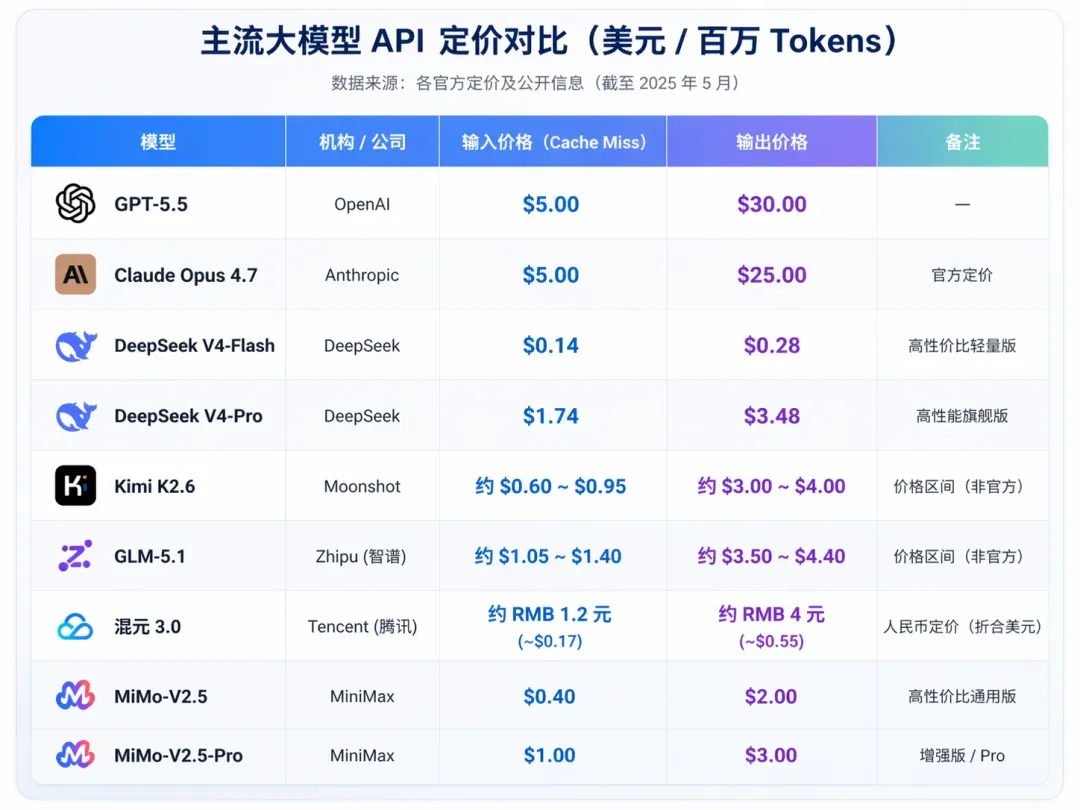Screen dimensions: 1080x810
Task: Click the Tencent (腾讯) company cell
Action: point(362,627)
